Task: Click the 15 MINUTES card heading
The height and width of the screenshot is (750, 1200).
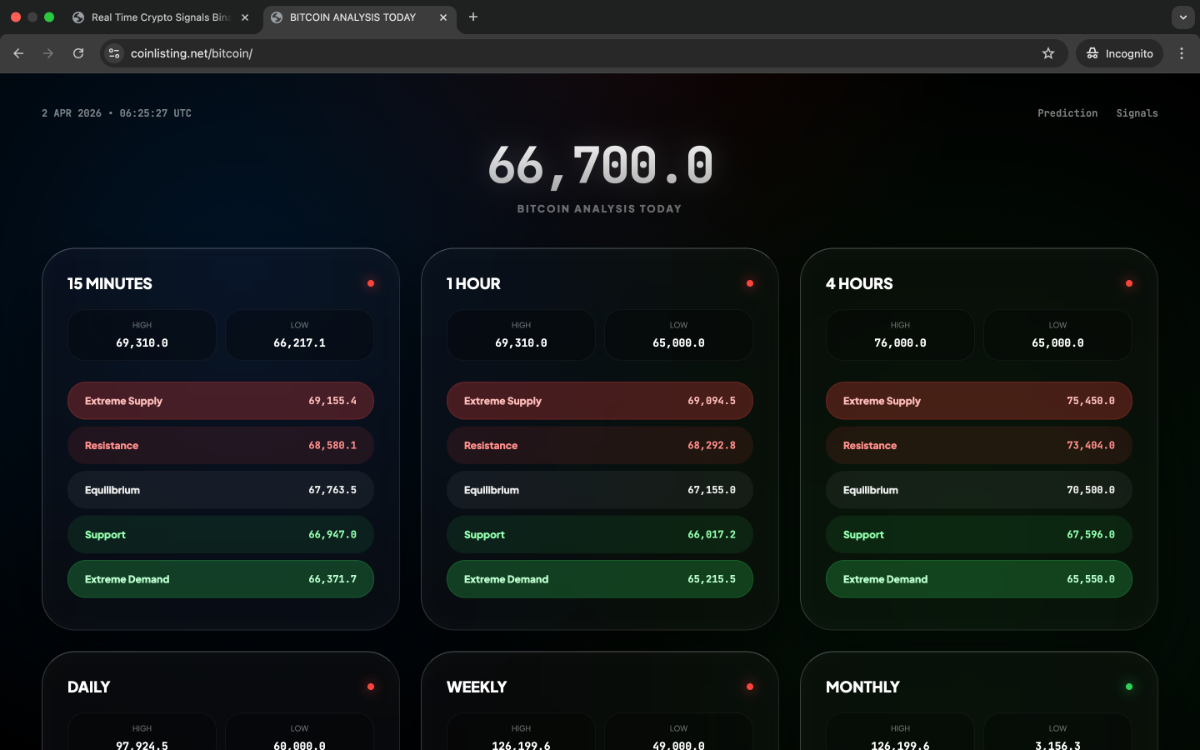Action: tap(110, 284)
